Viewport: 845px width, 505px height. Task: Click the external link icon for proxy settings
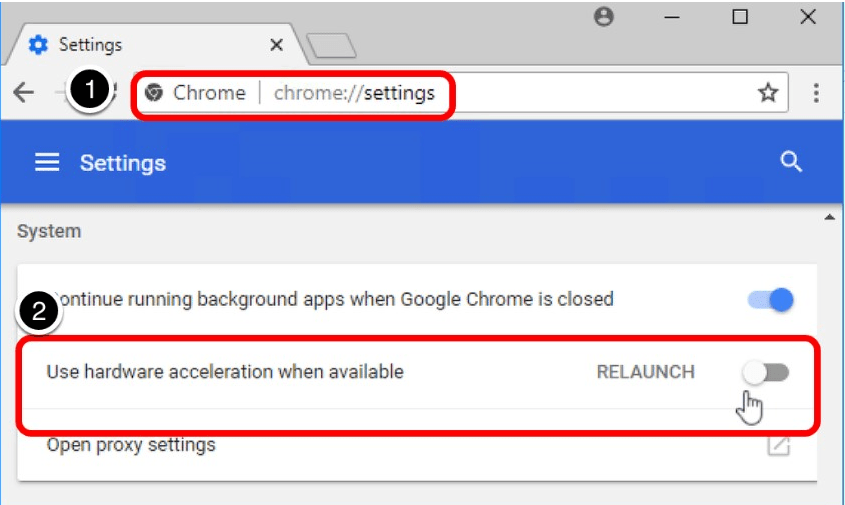[777, 445]
